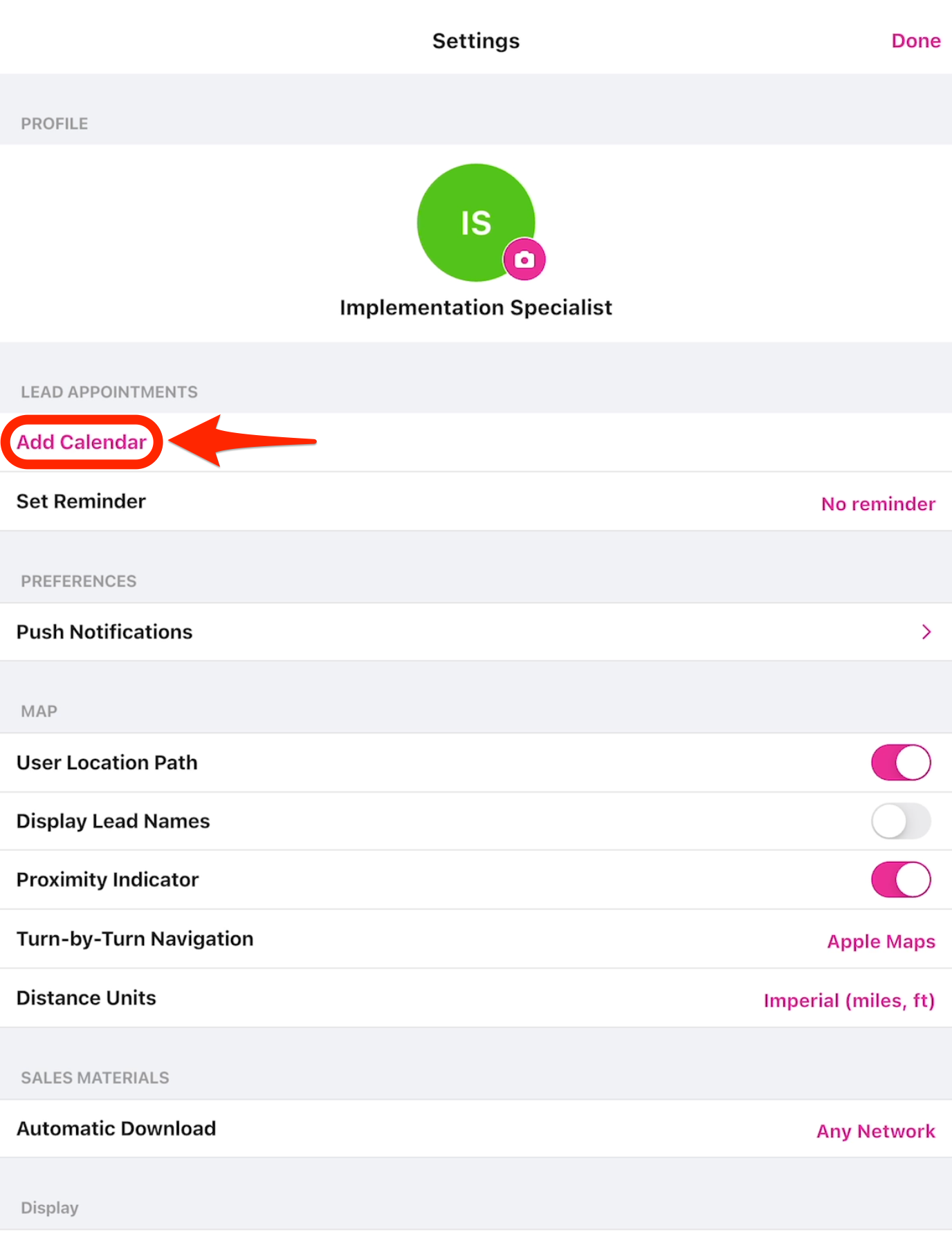The image size is (952, 1241).
Task: Change the No reminder value
Action: [878, 504]
